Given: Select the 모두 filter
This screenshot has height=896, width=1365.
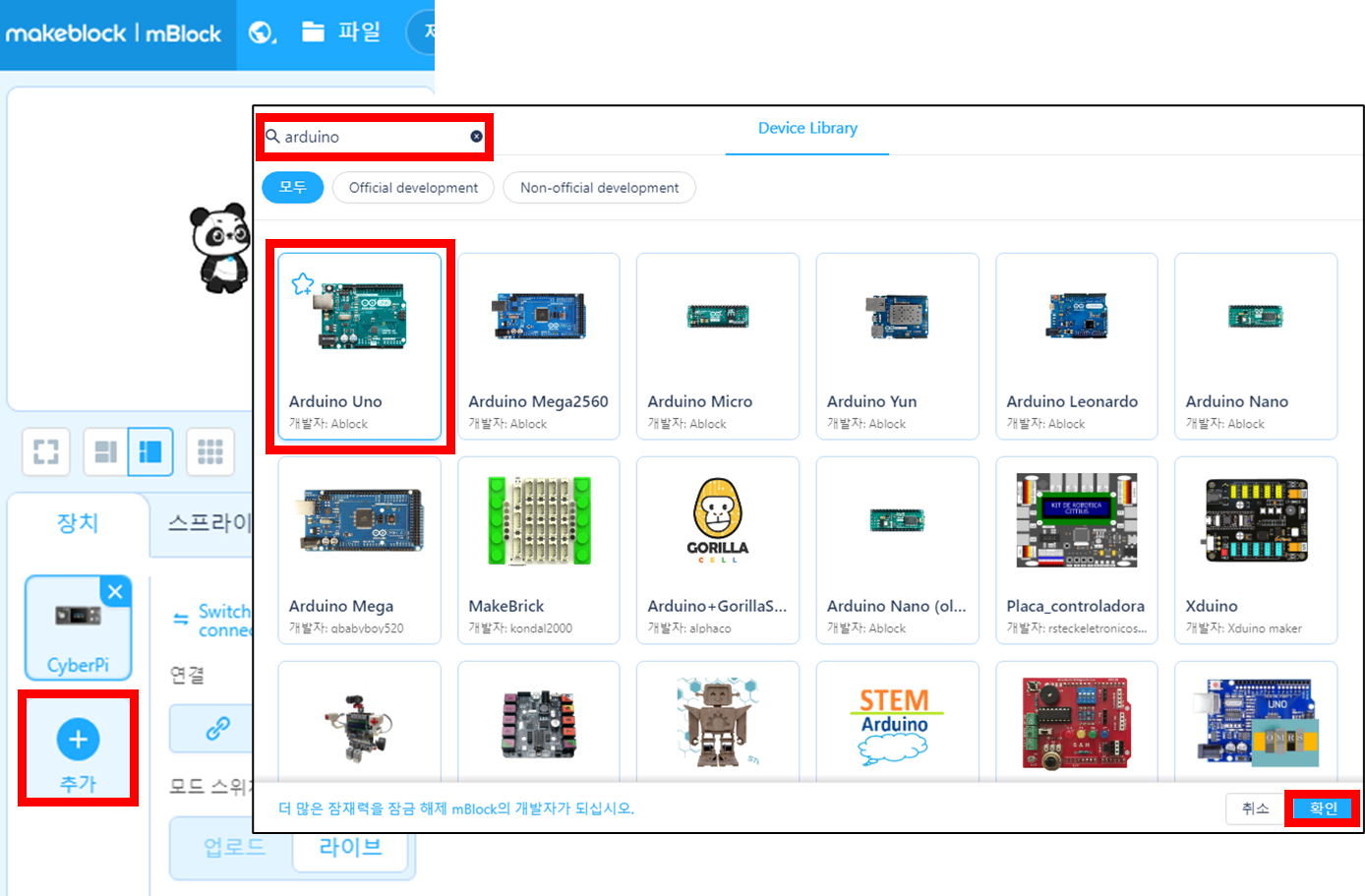Looking at the screenshot, I should 292,187.
